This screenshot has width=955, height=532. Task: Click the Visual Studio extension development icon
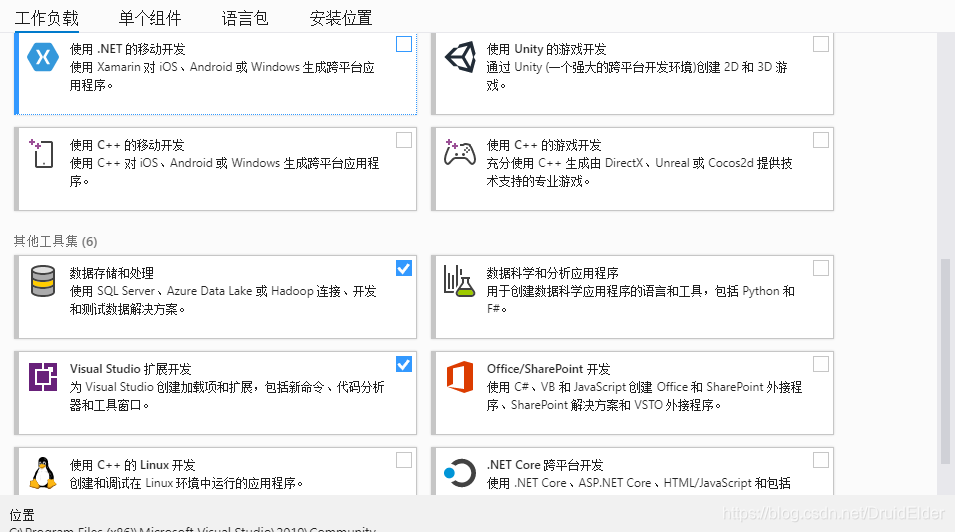[x=43, y=377]
